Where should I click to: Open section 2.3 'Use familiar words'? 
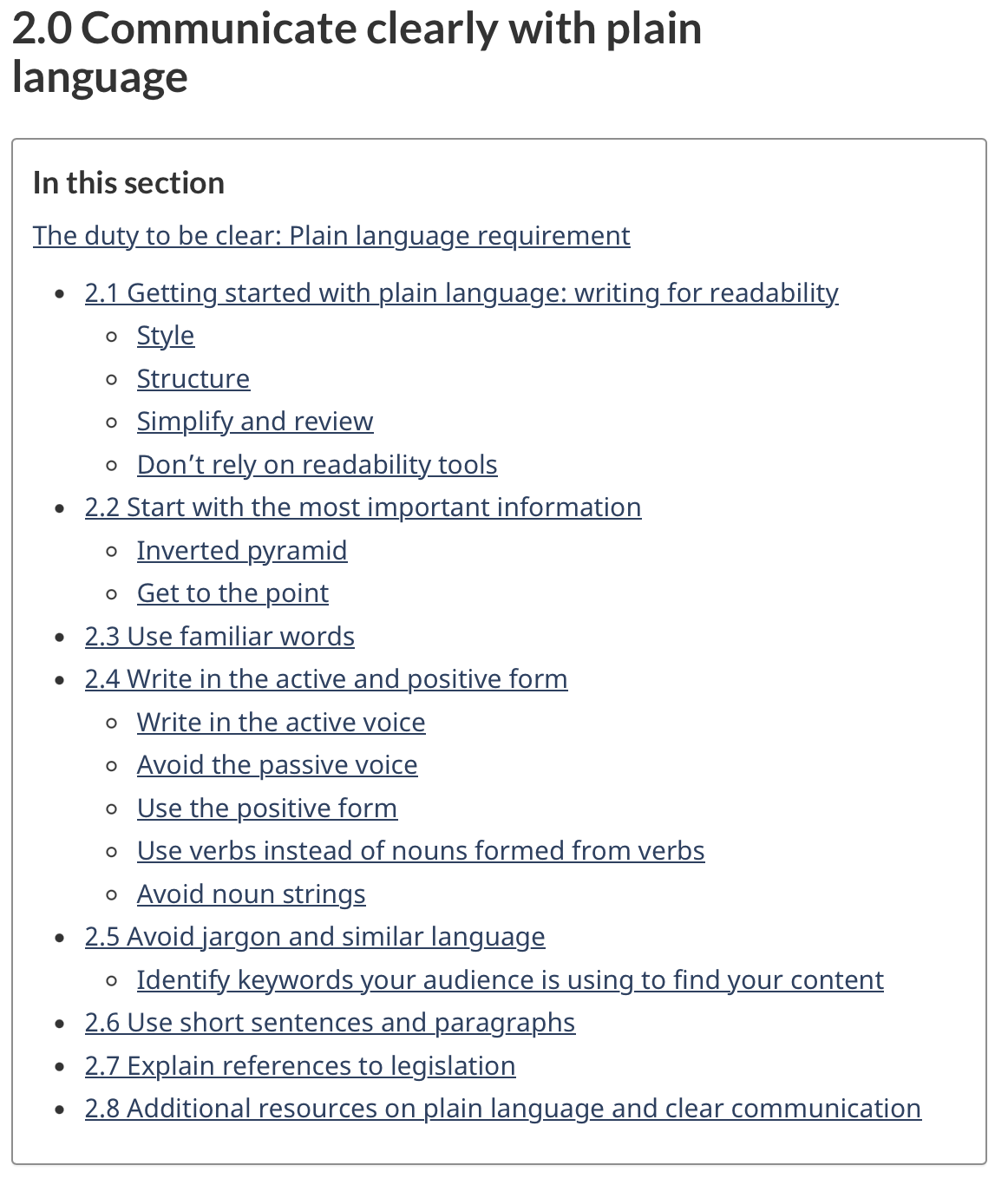tap(219, 636)
